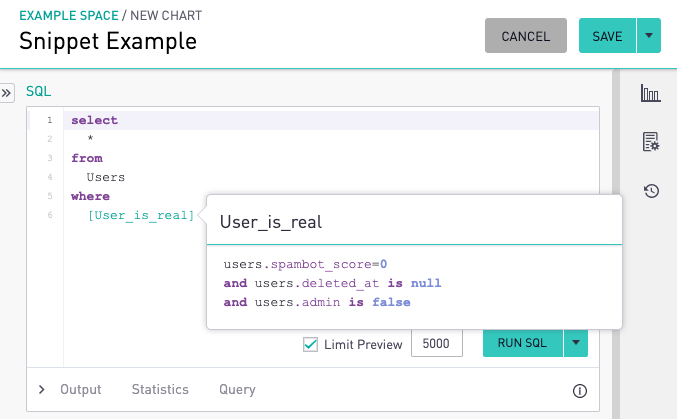Expand the left sidebar with double chevron

coord(6,93)
